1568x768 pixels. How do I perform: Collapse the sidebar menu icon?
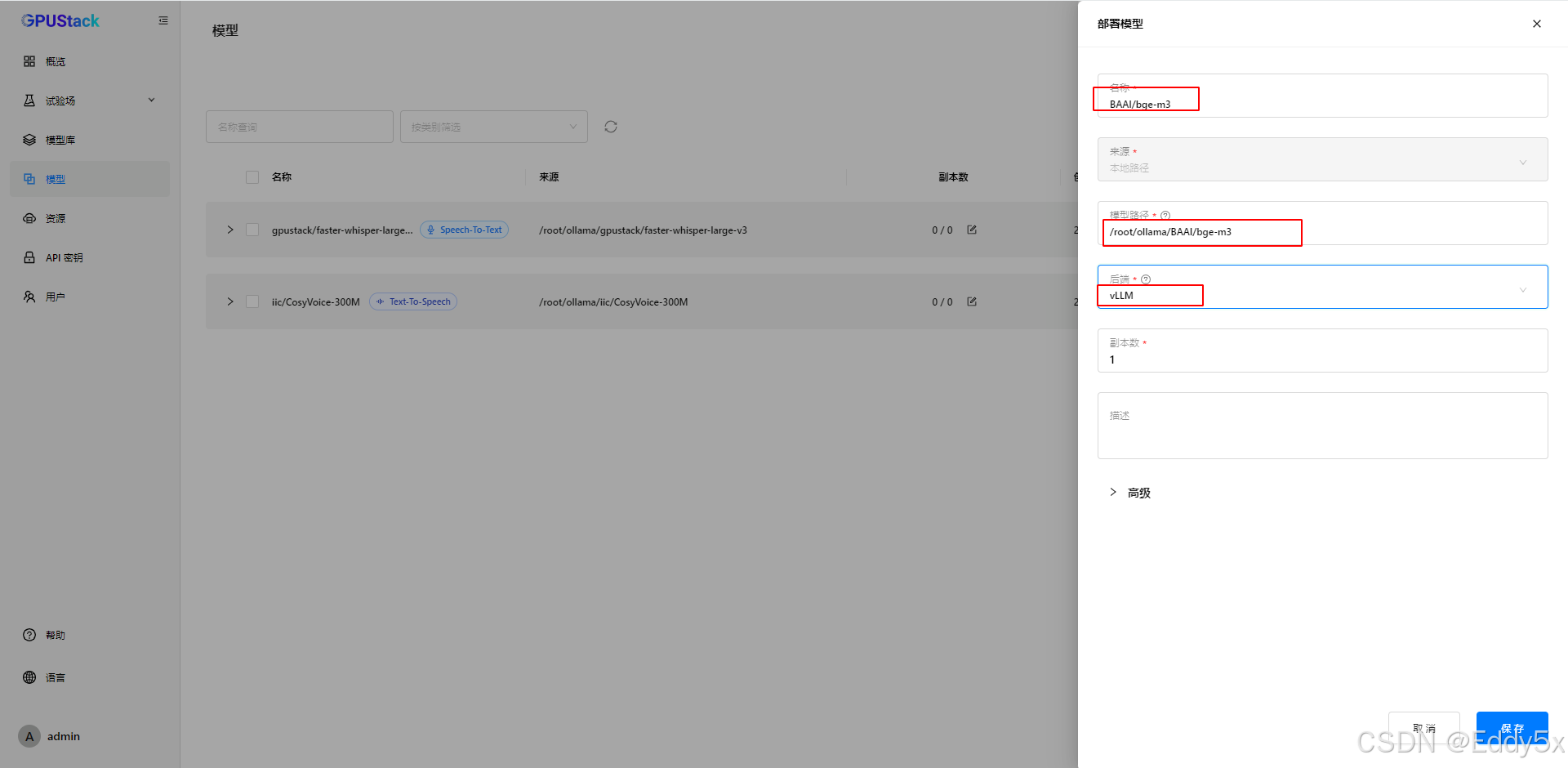point(163,20)
